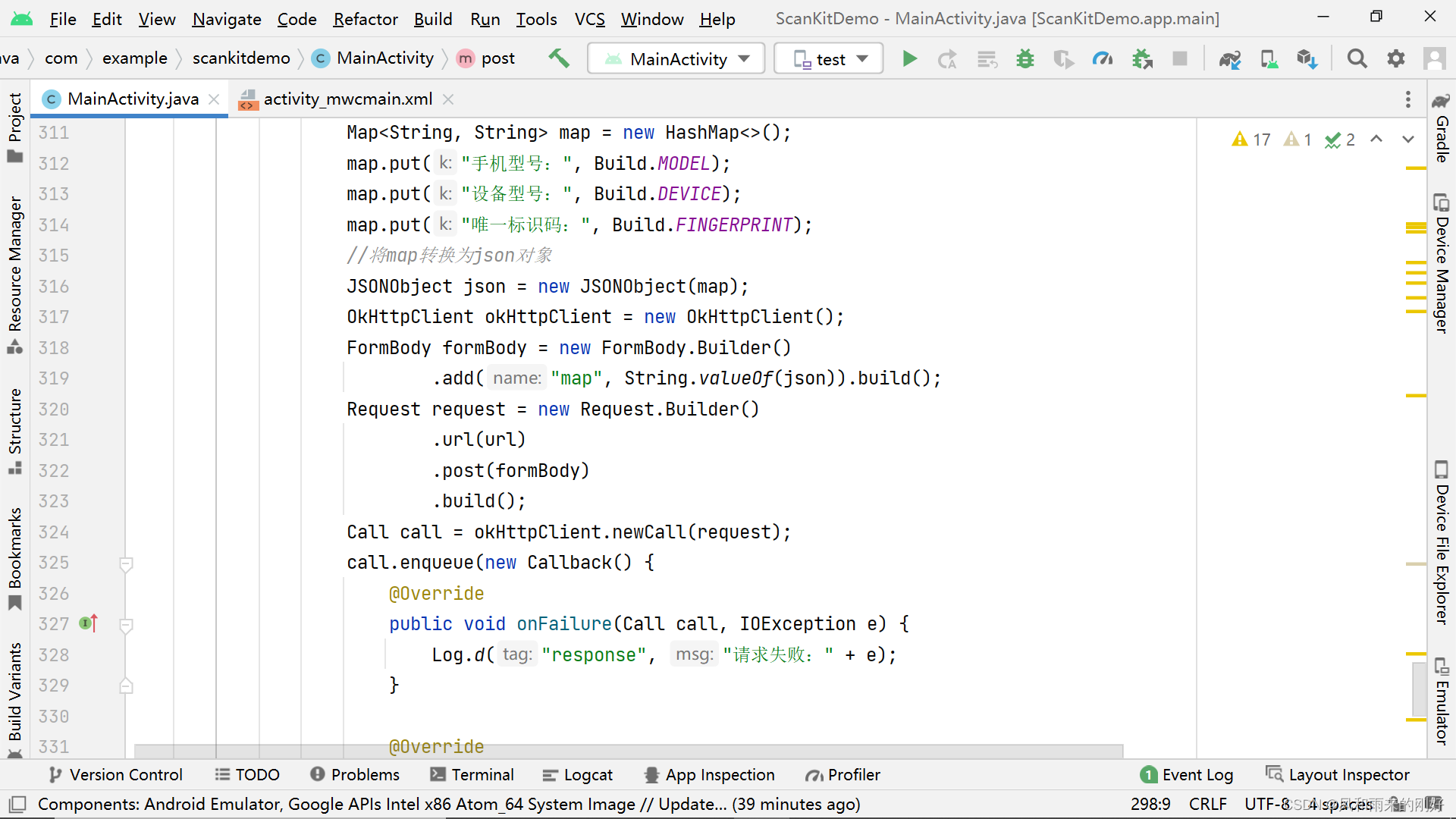
Task: Open the Logcat panel
Action: coord(578,774)
